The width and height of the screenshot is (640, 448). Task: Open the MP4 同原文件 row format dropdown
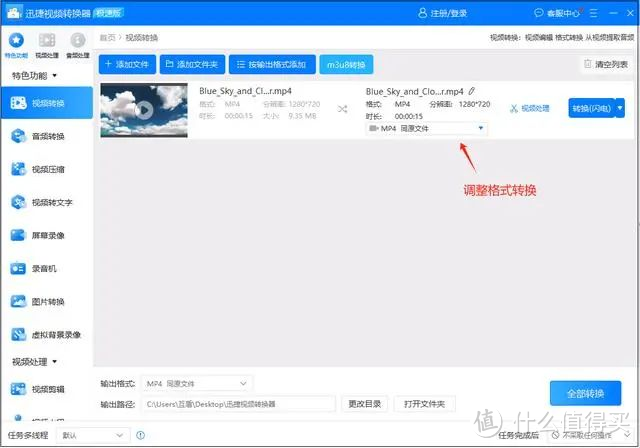[426, 129]
